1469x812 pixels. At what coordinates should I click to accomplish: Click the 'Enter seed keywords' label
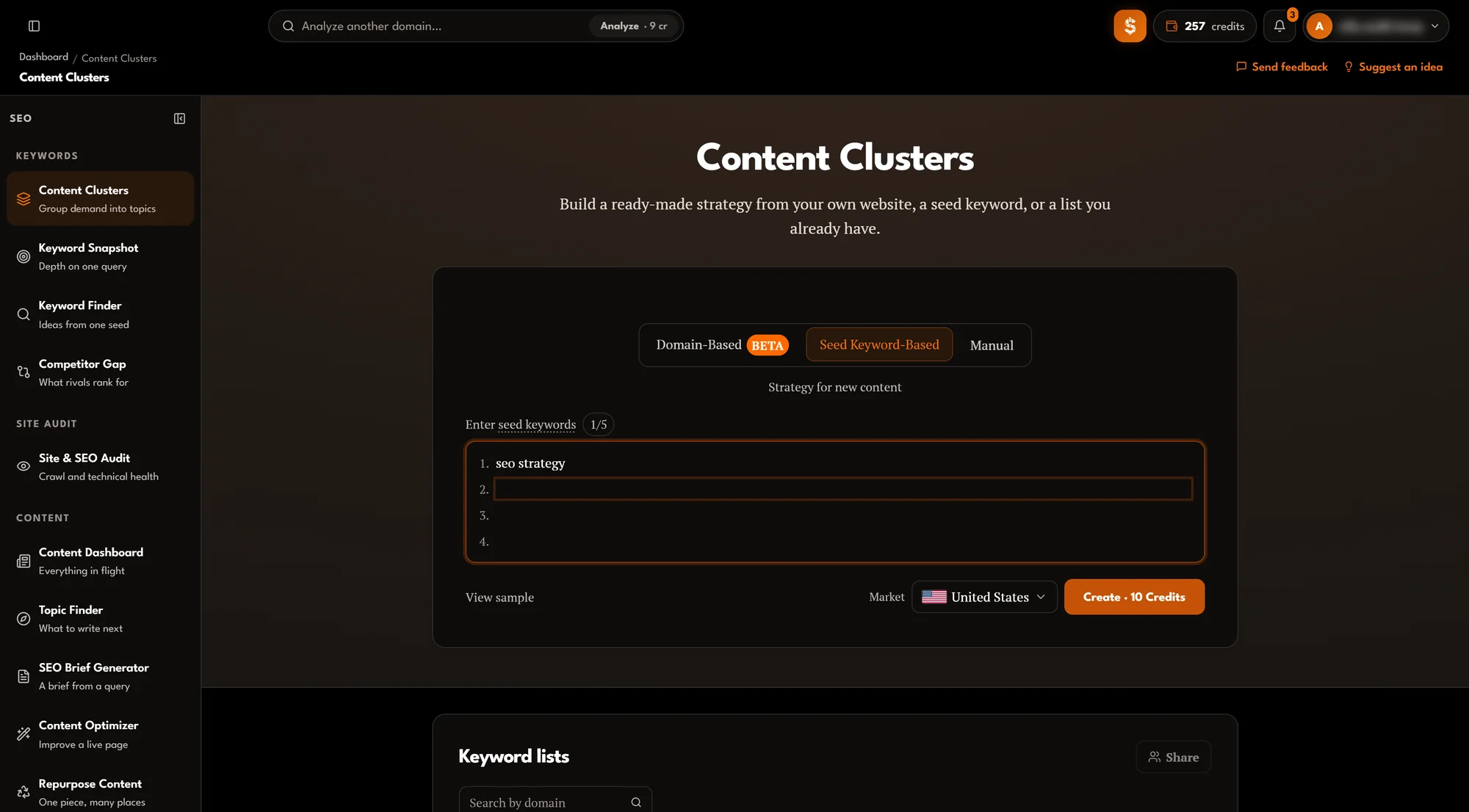pyautogui.click(x=520, y=424)
